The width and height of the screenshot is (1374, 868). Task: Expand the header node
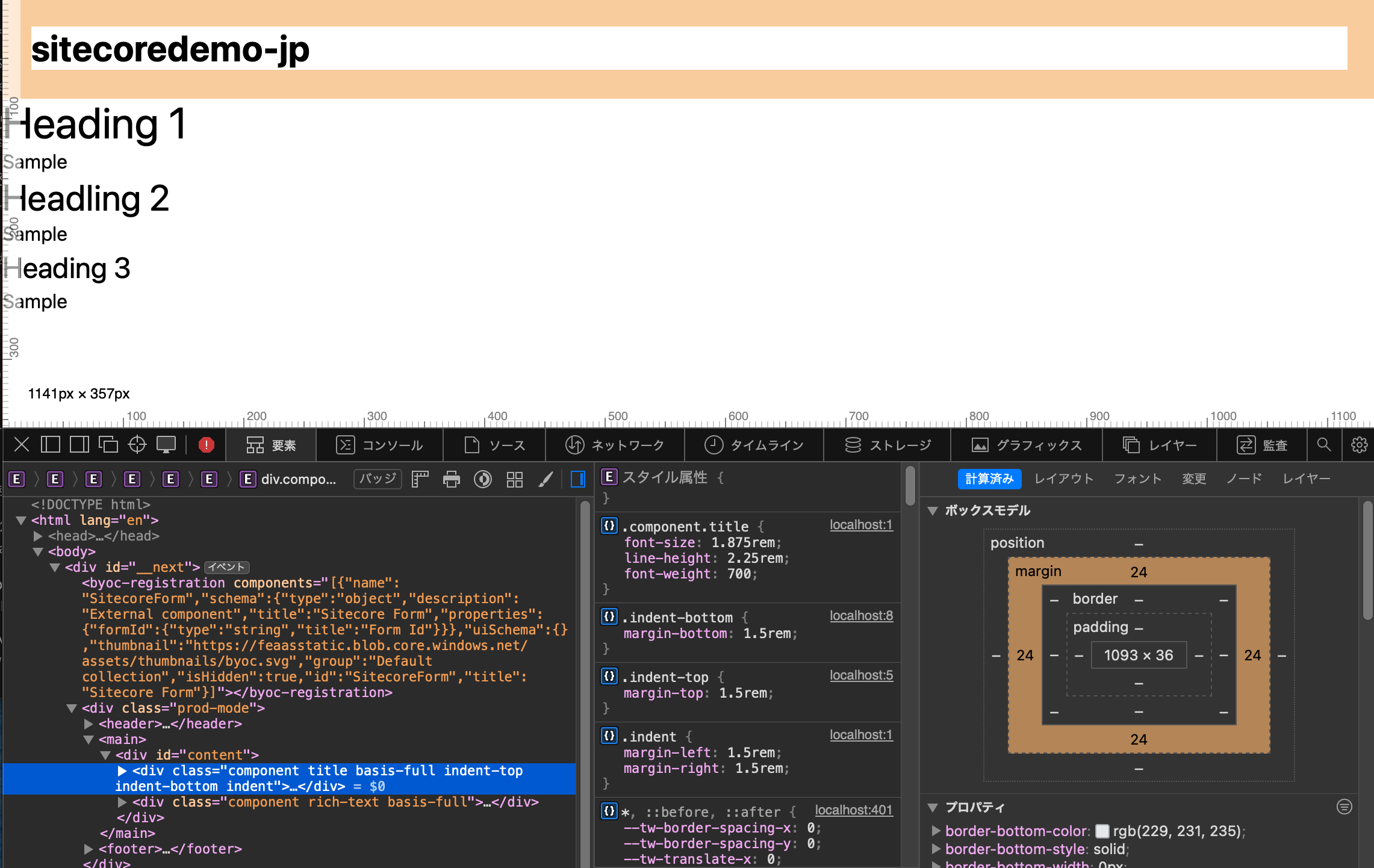coord(89,724)
